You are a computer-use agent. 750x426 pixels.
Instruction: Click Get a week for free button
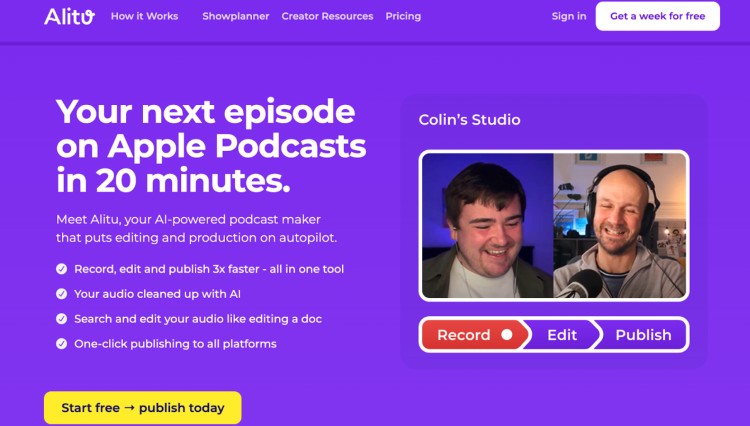click(x=658, y=16)
